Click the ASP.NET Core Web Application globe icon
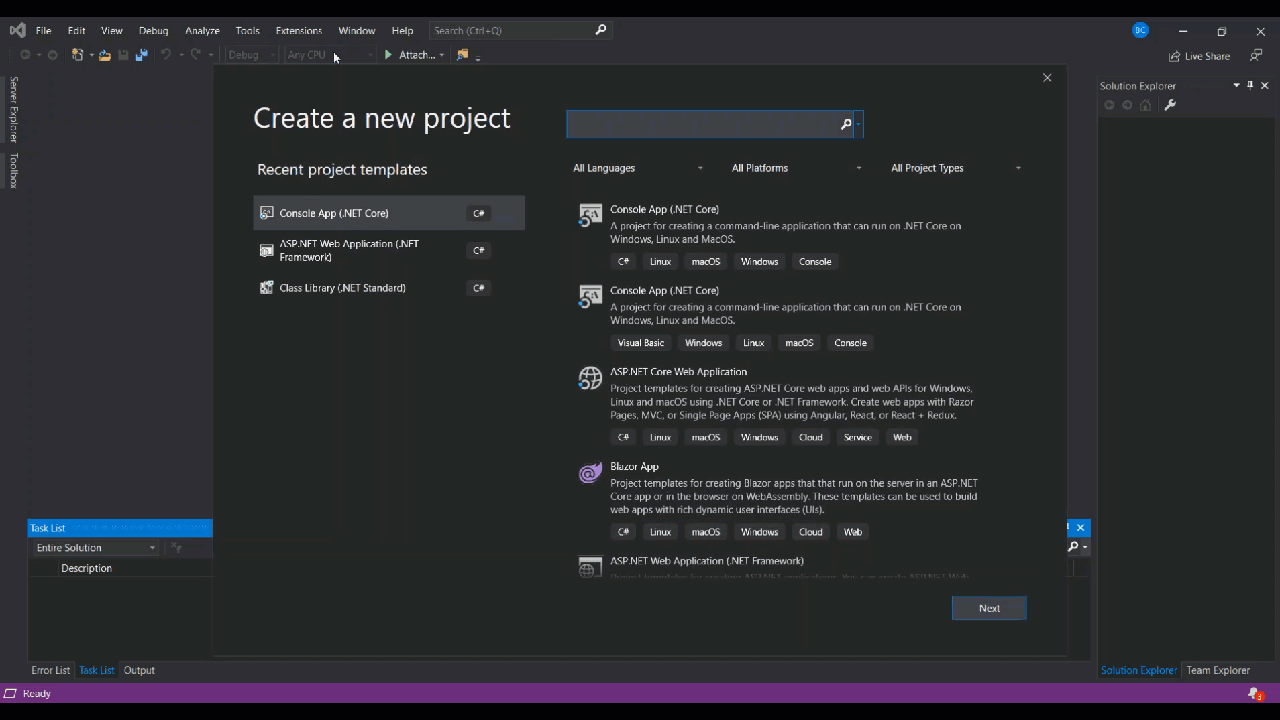Screen dimensions: 1280x720 click(x=590, y=378)
